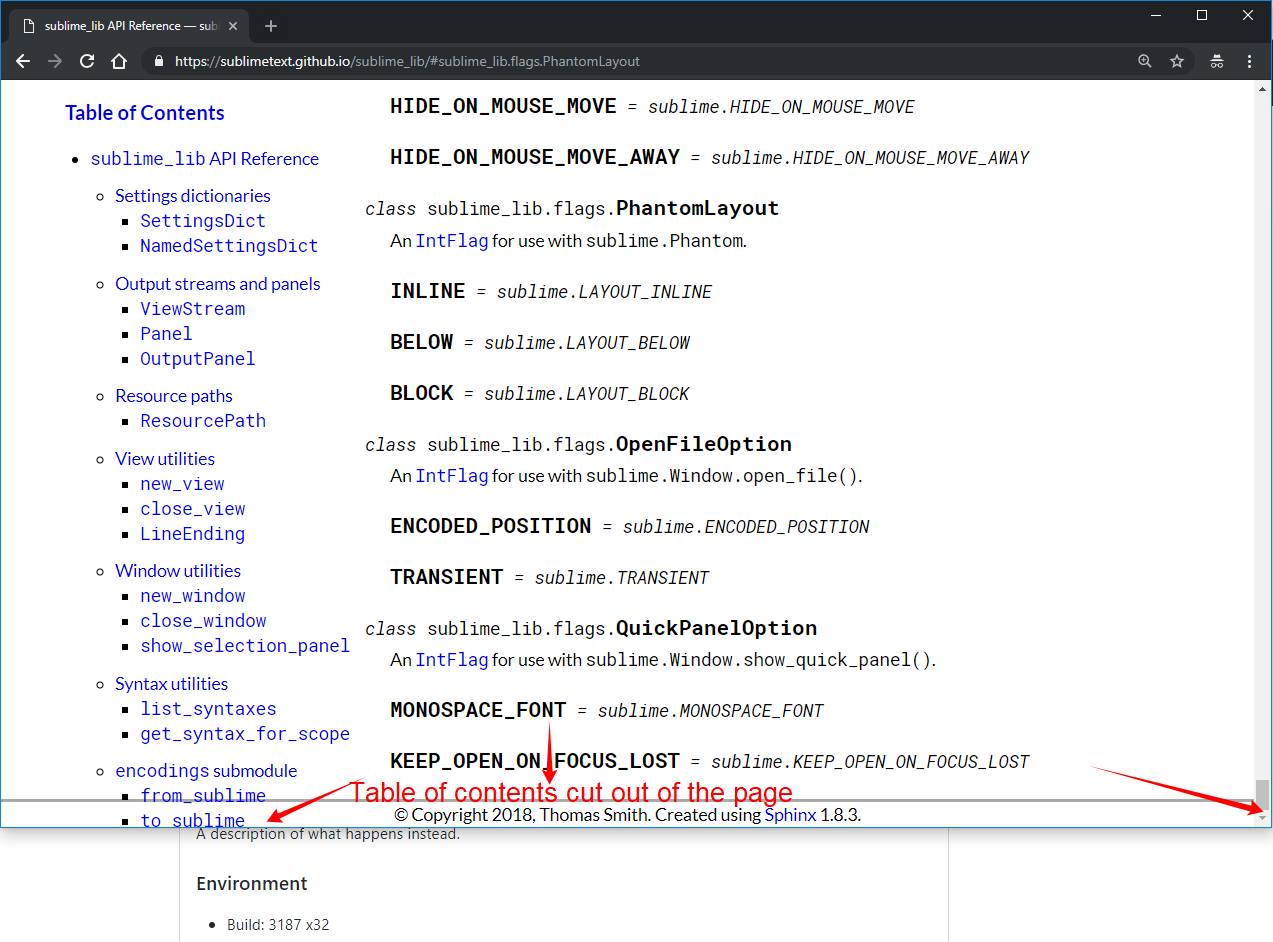Open the browser home page icon

coord(119,61)
